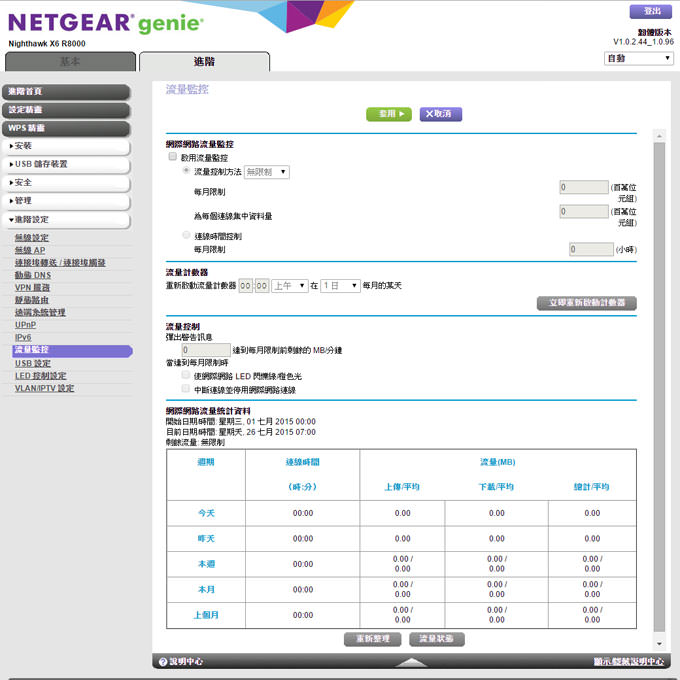Open the 無線 AP link

(30, 250)
